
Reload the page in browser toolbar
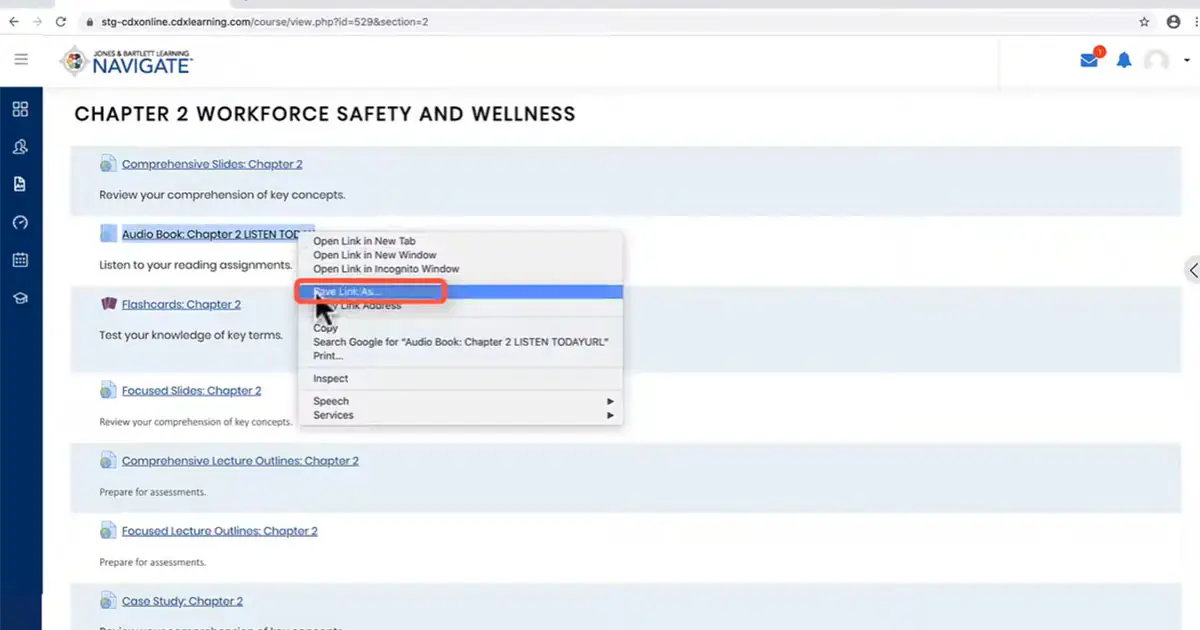coord(61,21)
